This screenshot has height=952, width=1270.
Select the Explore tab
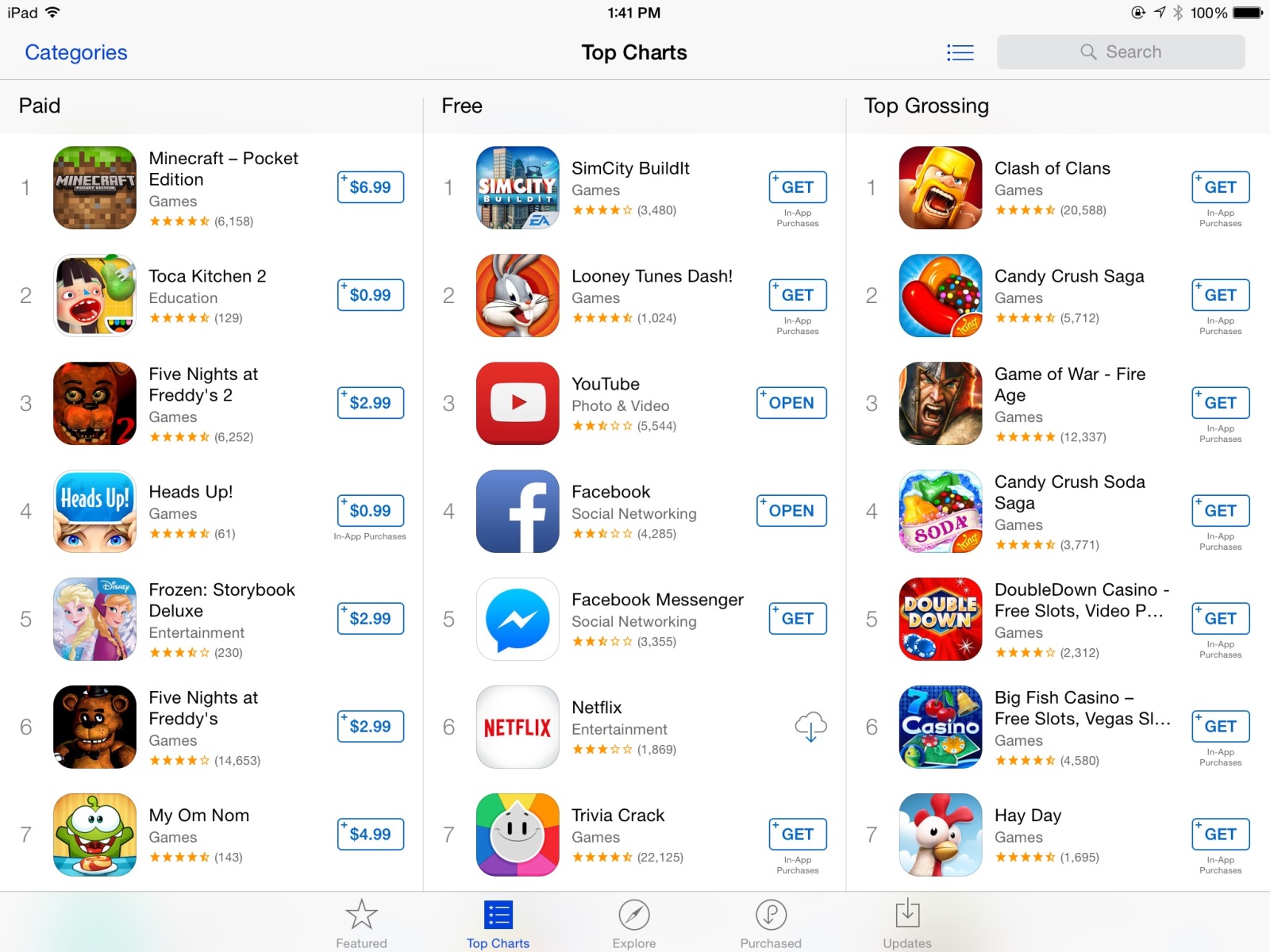point(634,923)
